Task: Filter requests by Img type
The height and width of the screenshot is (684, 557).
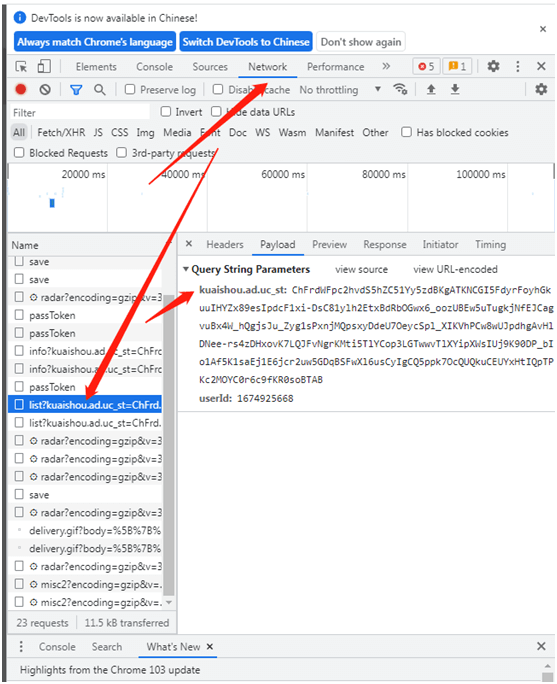Action: pos(145,133)
